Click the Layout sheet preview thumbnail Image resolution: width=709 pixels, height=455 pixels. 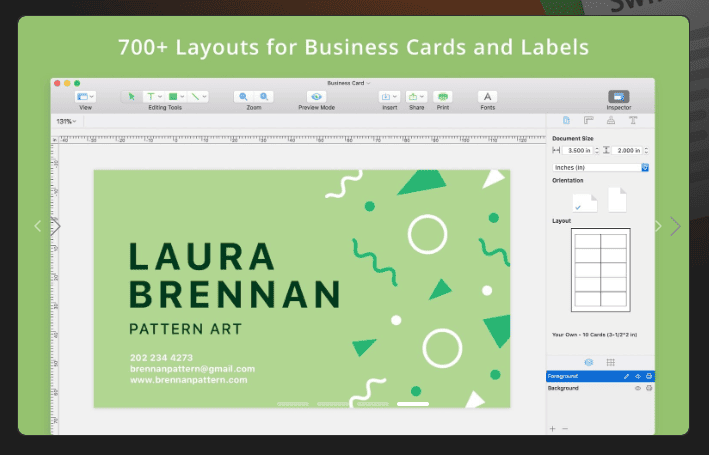[x=600, y=270]
